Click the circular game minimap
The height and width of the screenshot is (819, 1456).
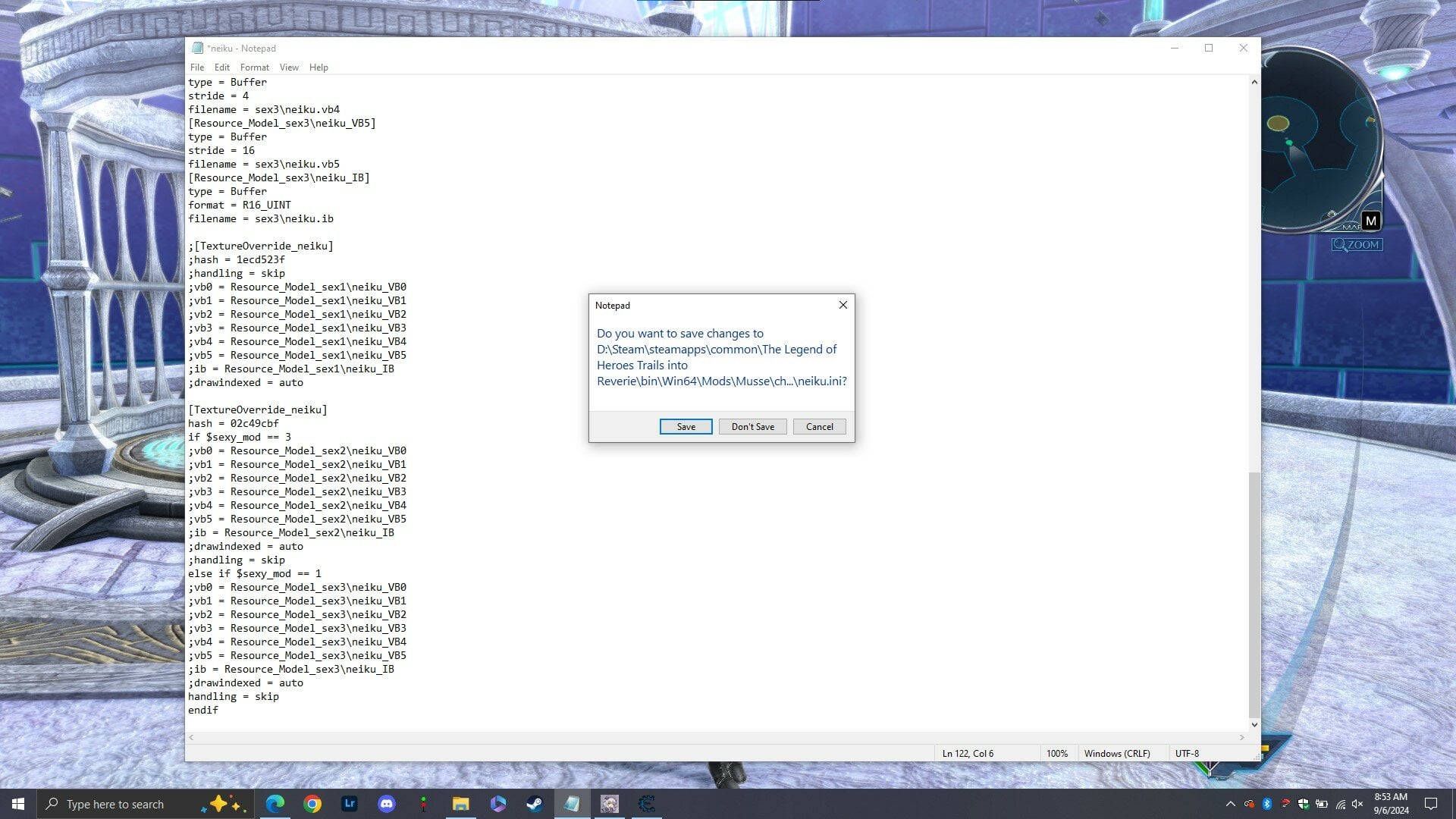pos(1323,140)
